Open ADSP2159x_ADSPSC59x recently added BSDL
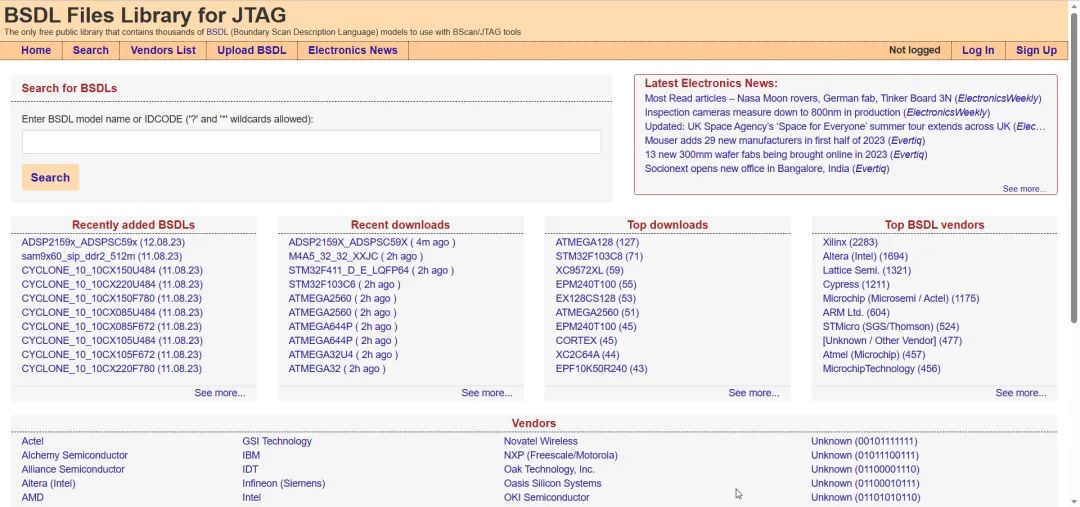 click(103, 242)
